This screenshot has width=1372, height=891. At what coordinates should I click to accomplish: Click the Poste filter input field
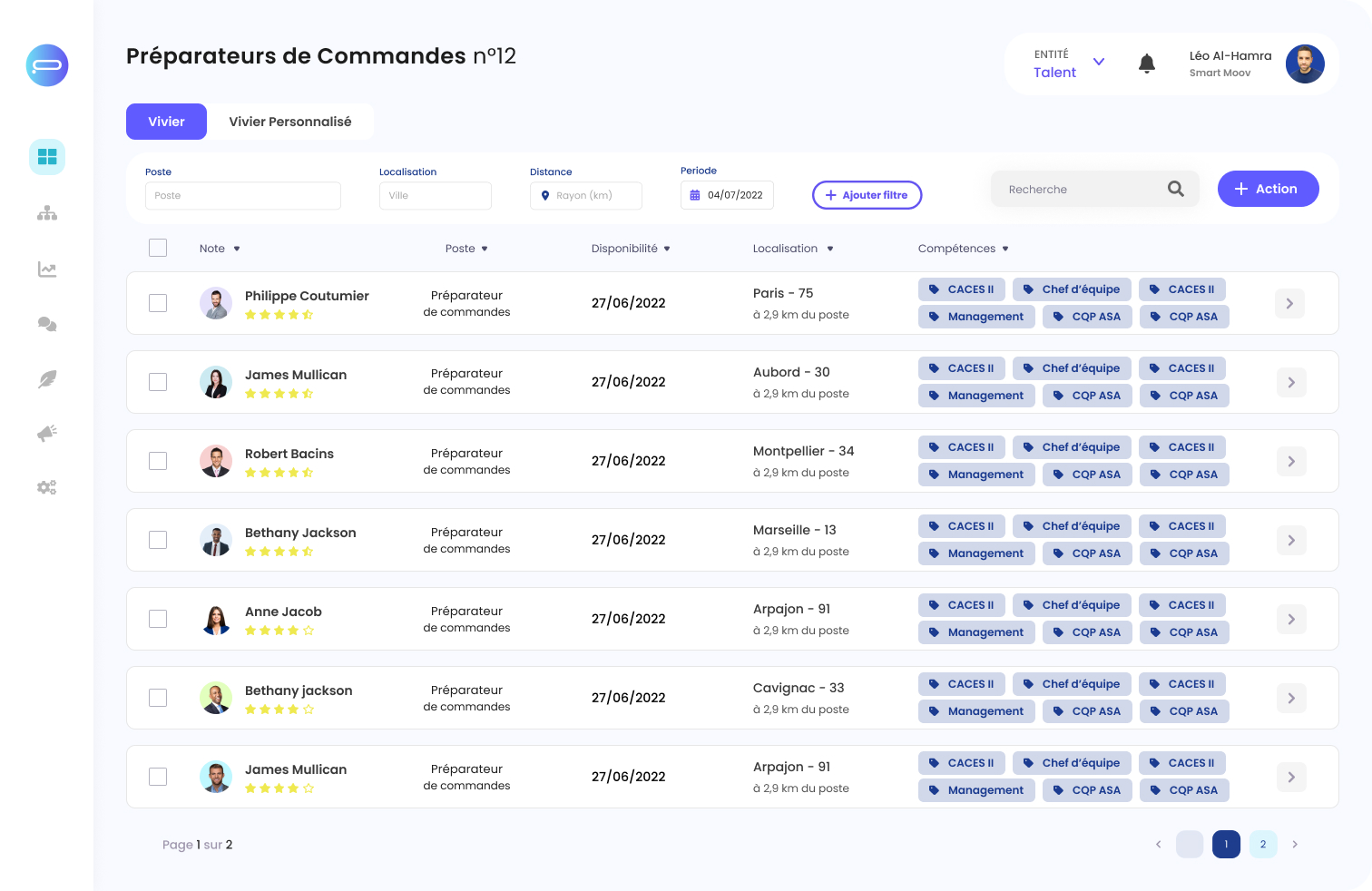(243, 195)
